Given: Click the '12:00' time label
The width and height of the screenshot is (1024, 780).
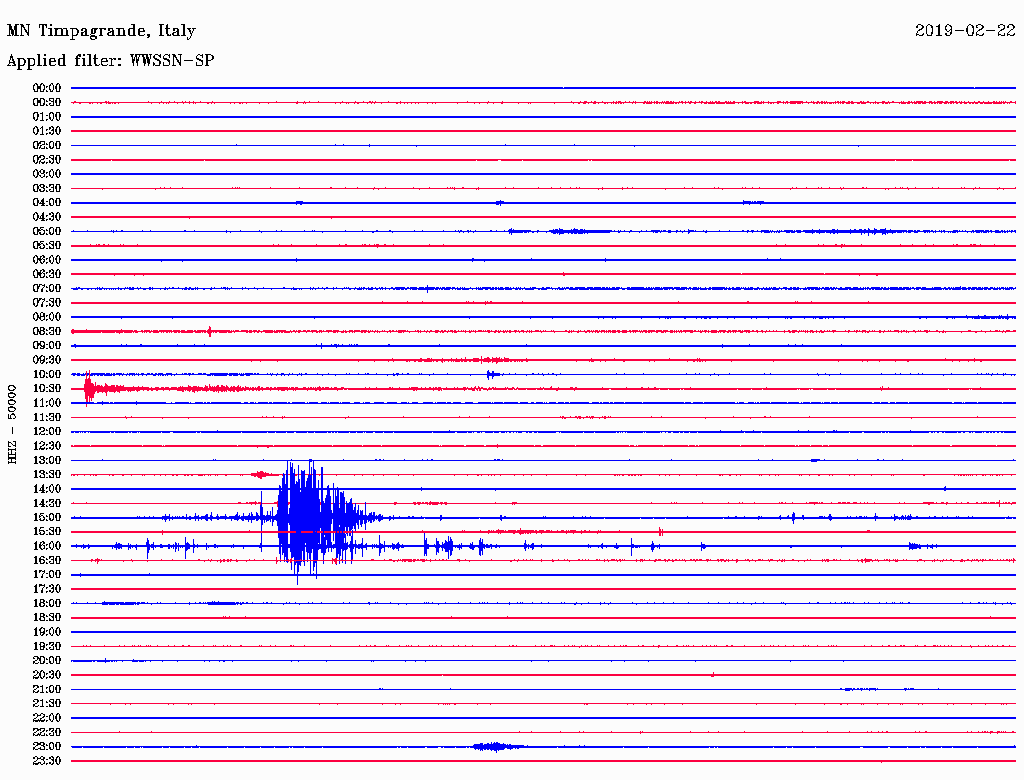Looking at the screenshot, I should click(x=46, y=431).
